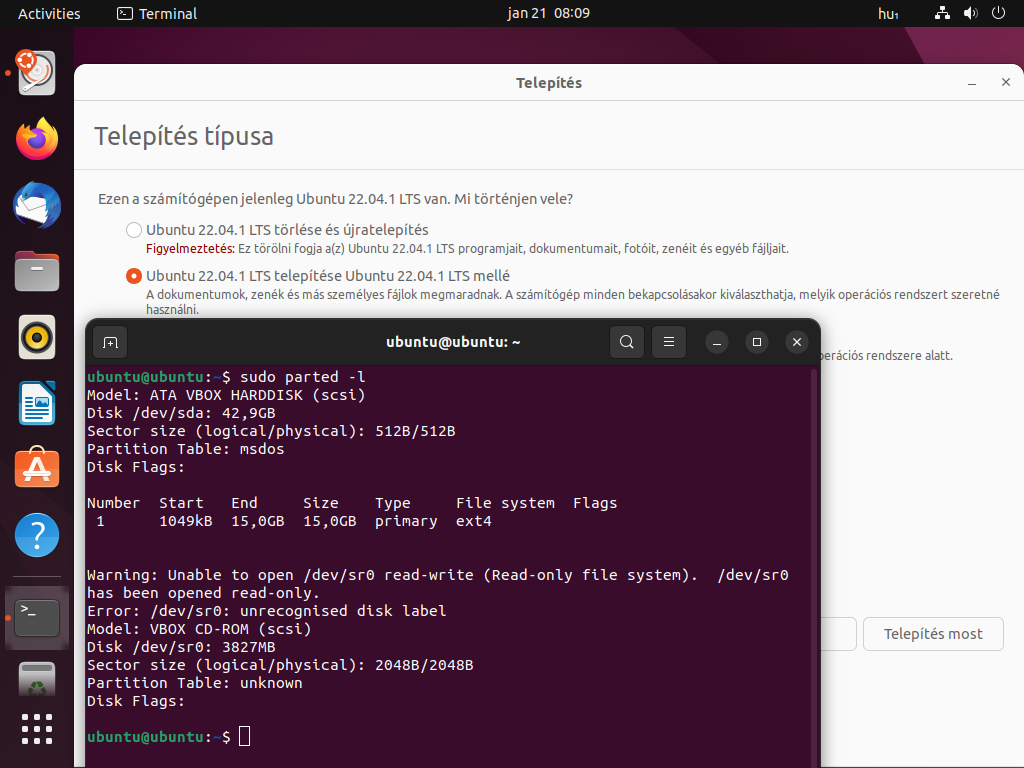Click the 'Telepítés most' button
The height and width of the screenshot is (768, 1024).
click(x=933, y=634)
